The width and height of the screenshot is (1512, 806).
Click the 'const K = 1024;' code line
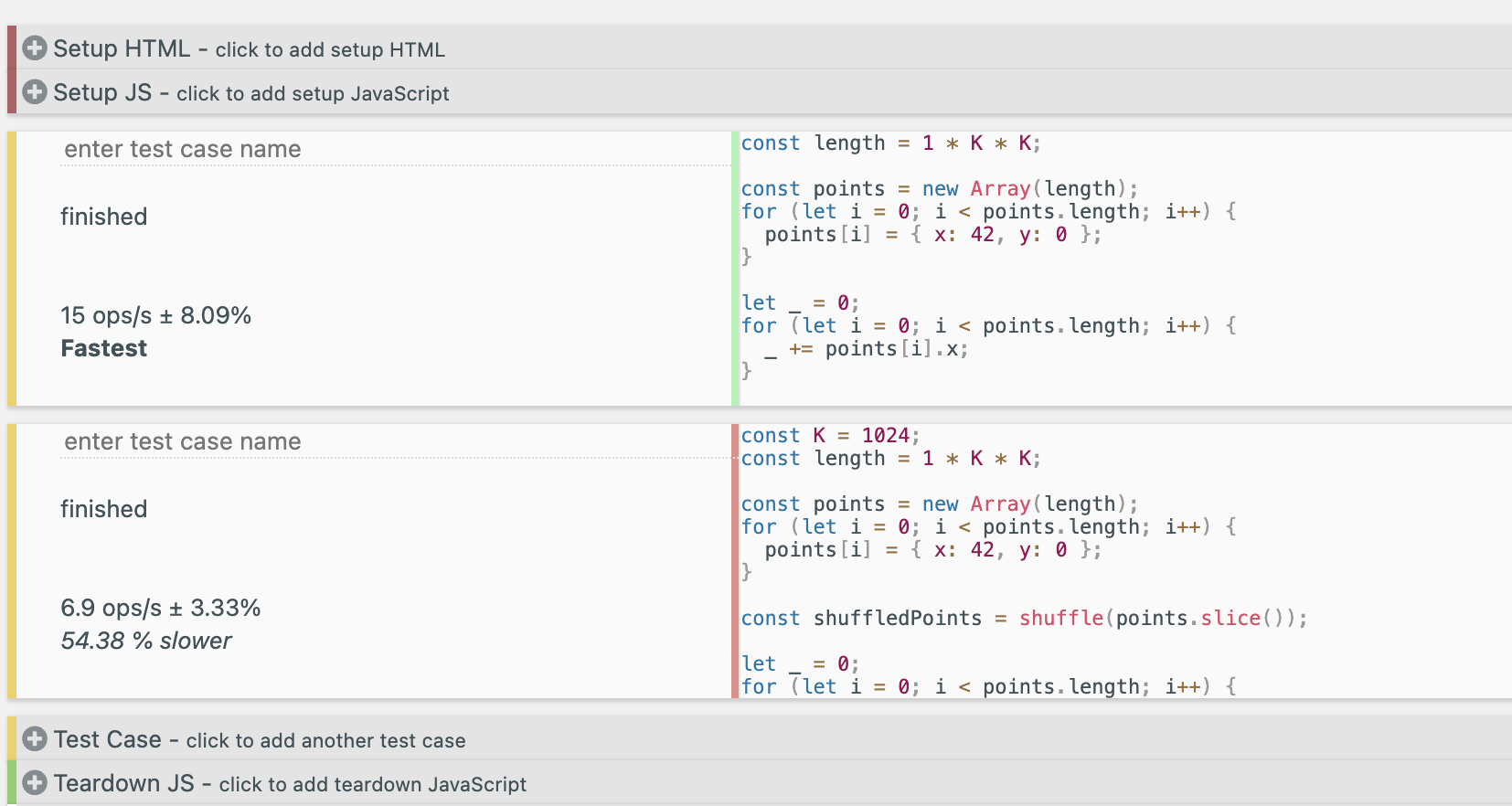coord(830,435)
